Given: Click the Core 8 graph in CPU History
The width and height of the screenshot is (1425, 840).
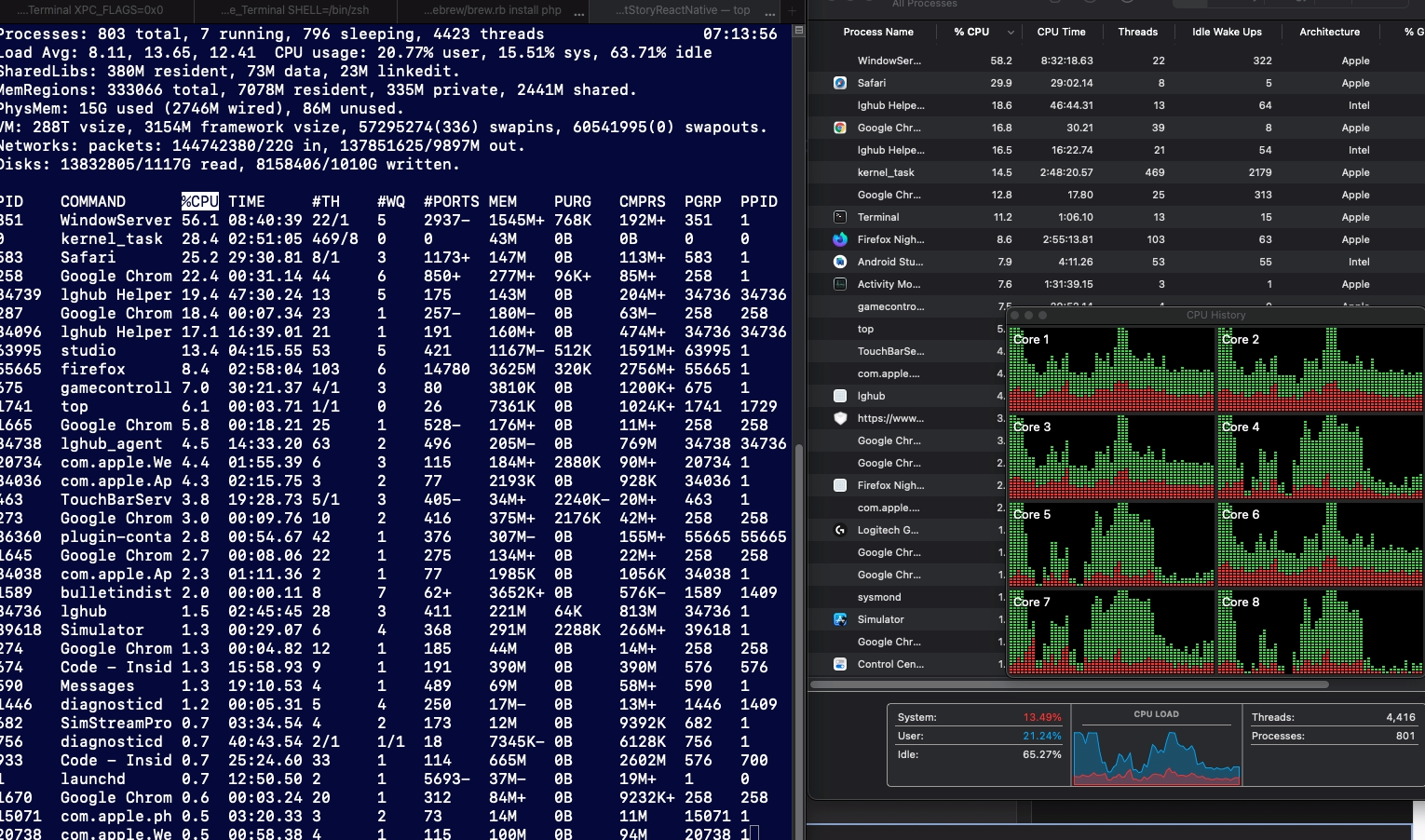Looking at the screenshot, I should (1320, 631).
